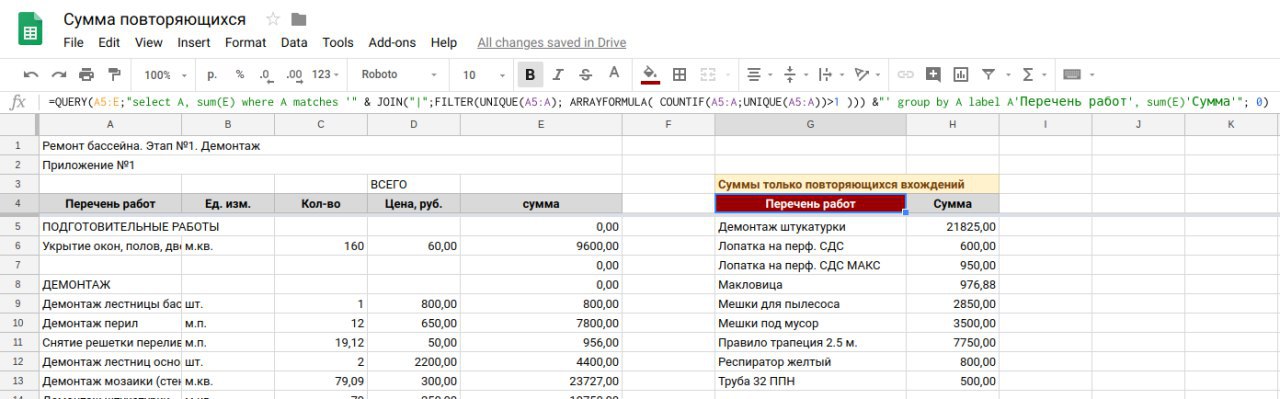This screenshot has height=399, width=1280.
Task: Open the Google Sheets home icon
Action: 30,30
